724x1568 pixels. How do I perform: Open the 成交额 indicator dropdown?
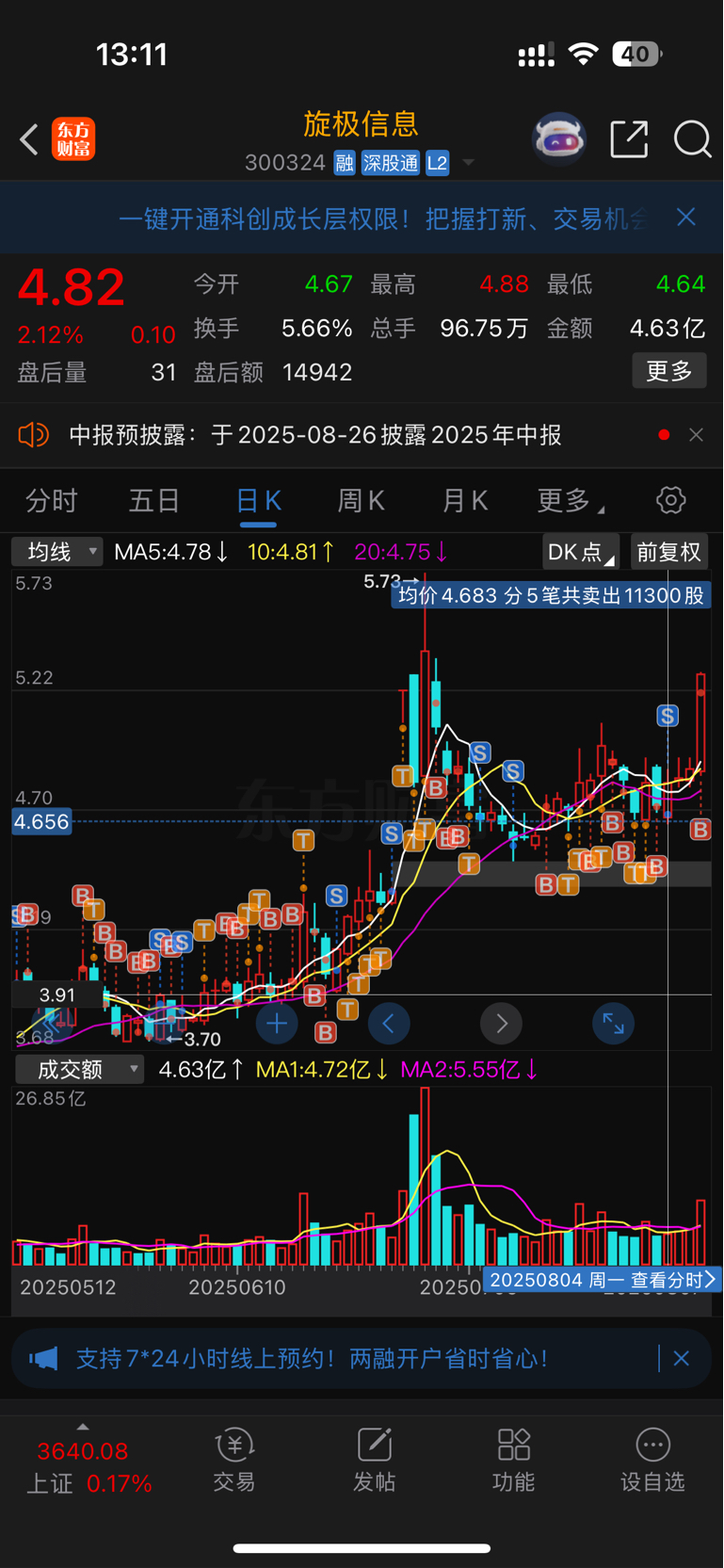79,1070
